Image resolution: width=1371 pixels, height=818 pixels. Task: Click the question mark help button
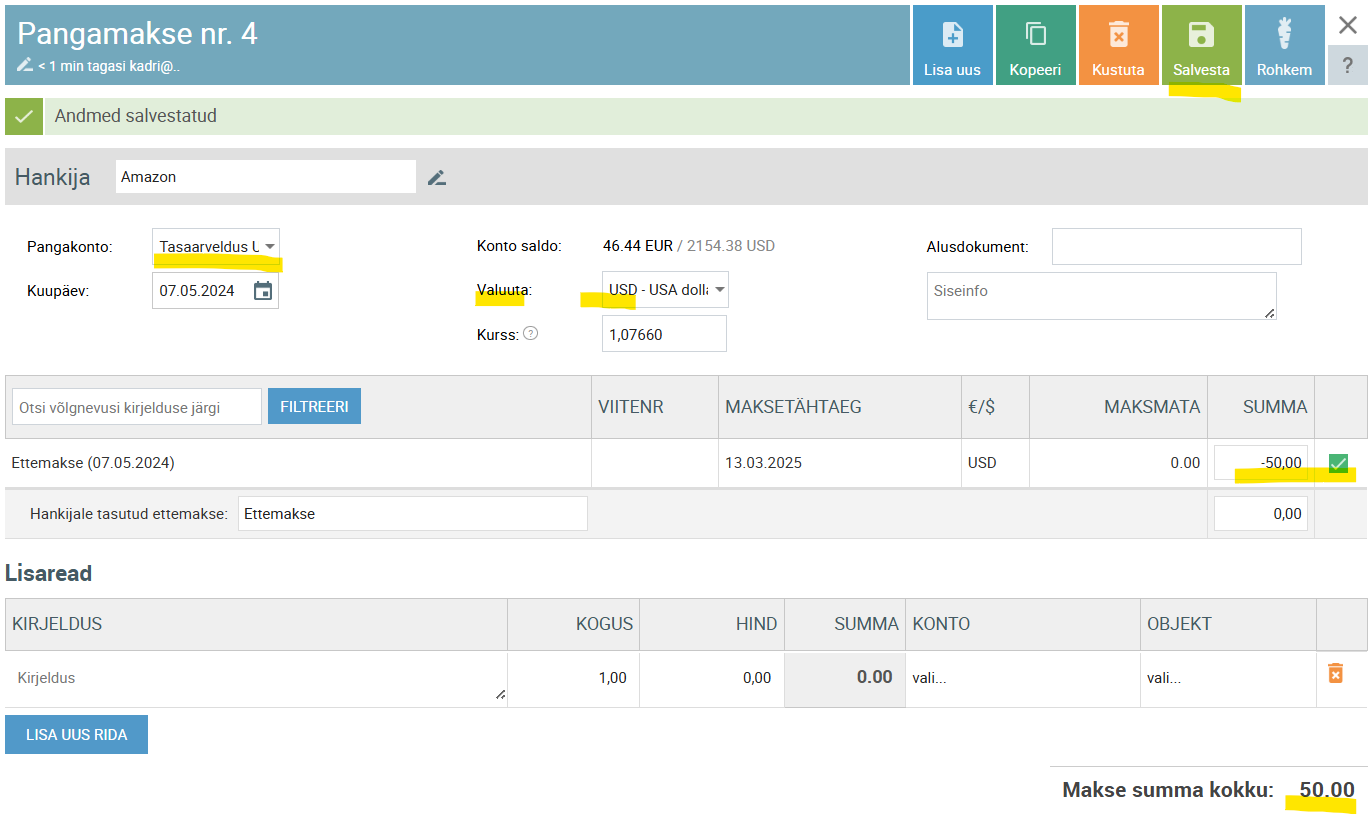pos(1347,65)
